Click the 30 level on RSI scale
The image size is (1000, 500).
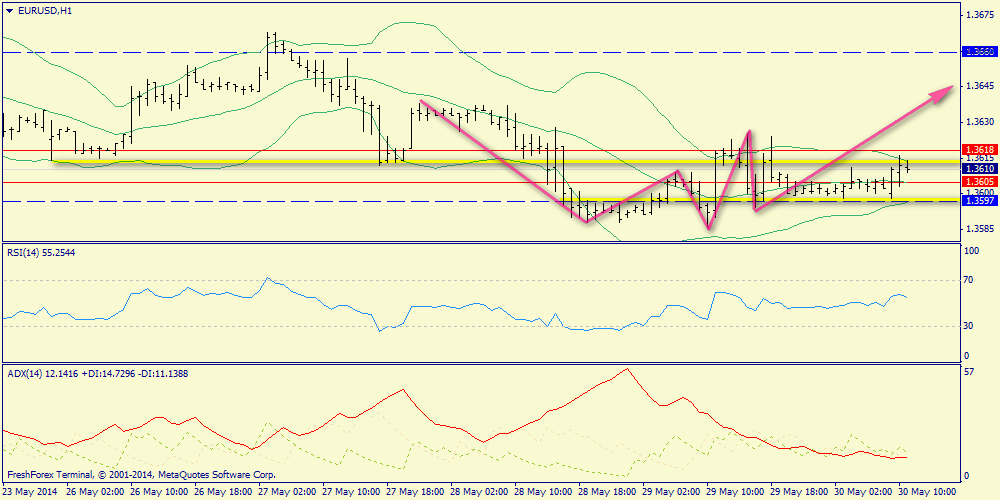970,326
